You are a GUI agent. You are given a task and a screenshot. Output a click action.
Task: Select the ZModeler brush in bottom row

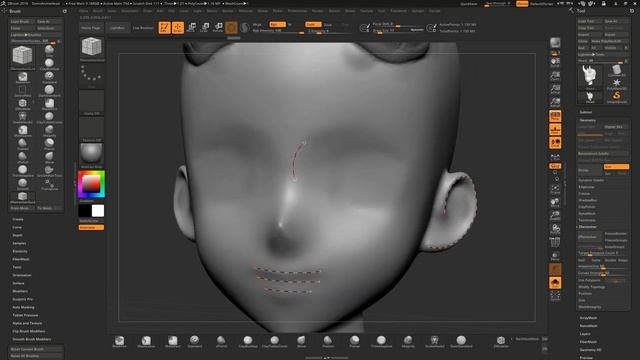pyautogui.click(x=501, y=342)
